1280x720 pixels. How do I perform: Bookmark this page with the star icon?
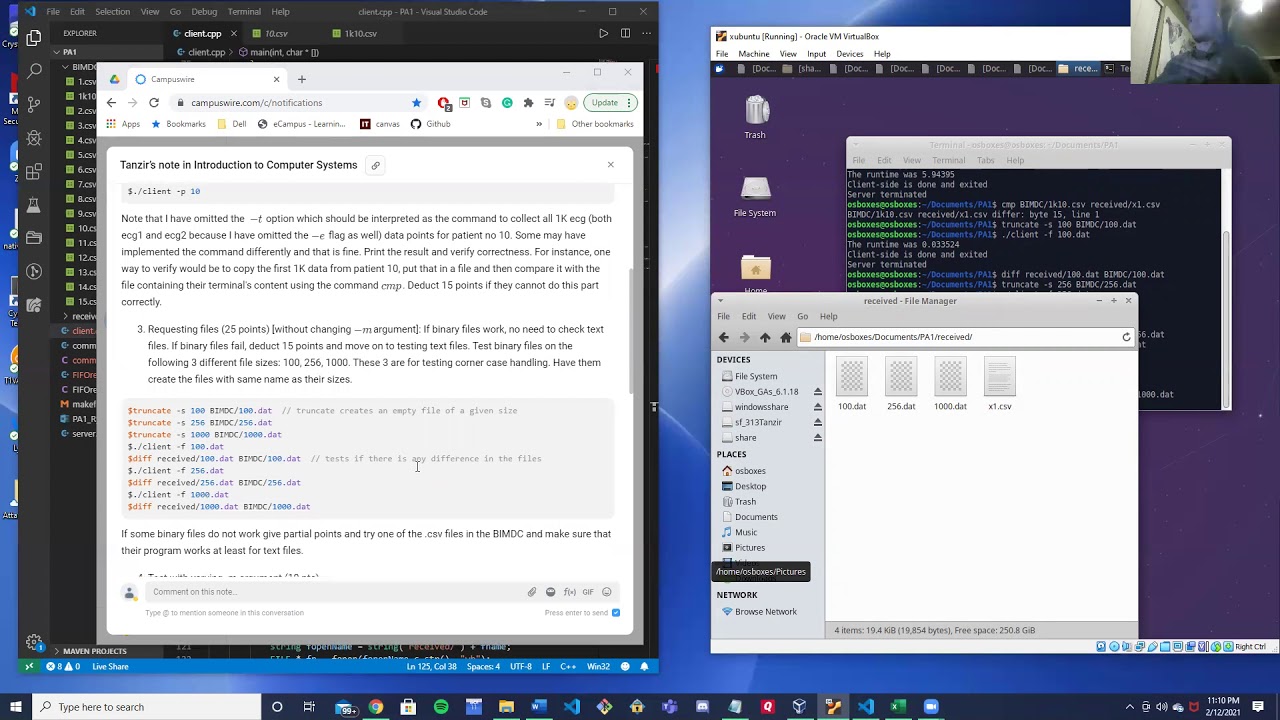pos(416,103)
